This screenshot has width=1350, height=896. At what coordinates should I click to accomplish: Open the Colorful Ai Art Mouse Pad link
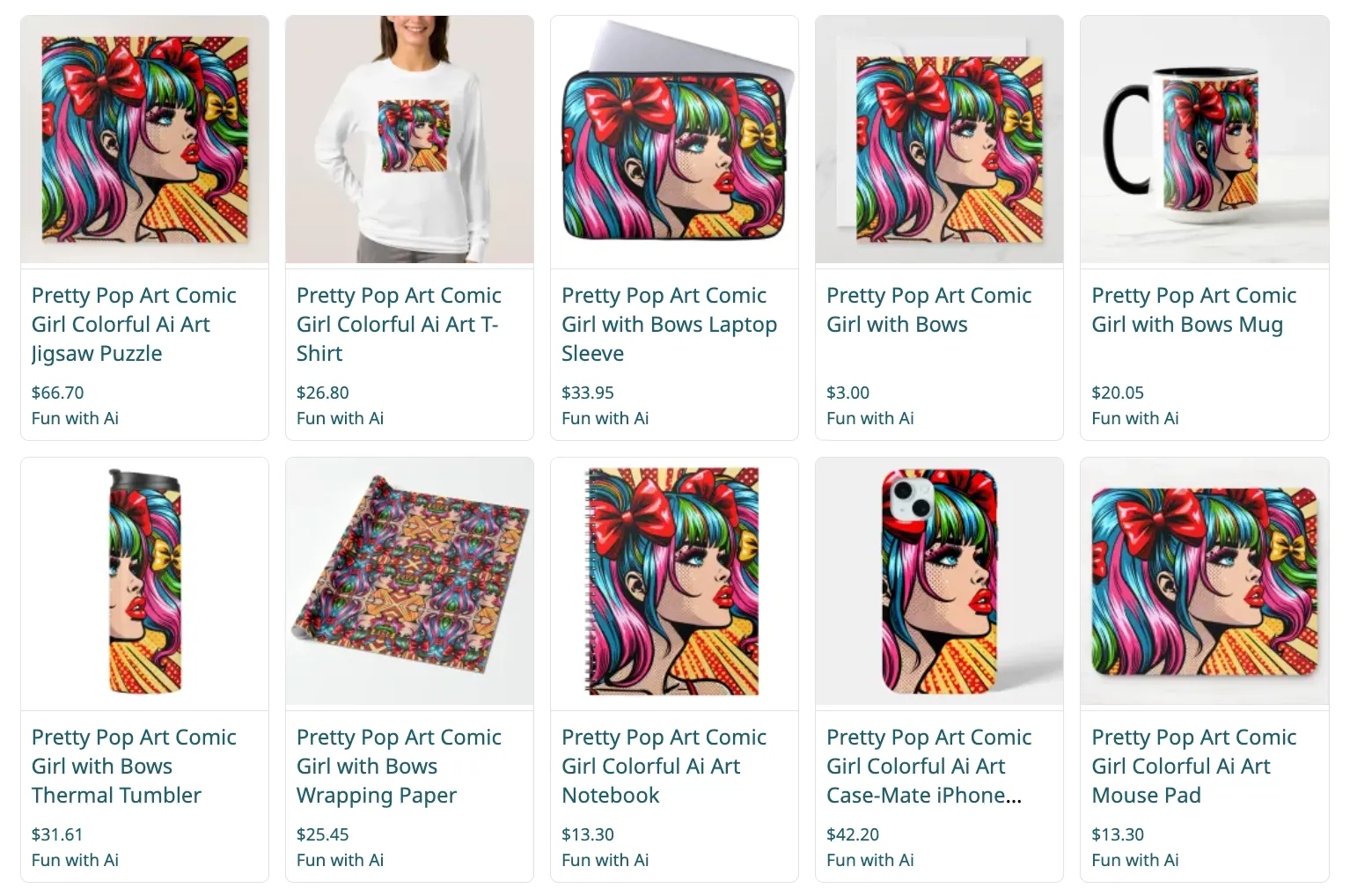[1193, 766]
